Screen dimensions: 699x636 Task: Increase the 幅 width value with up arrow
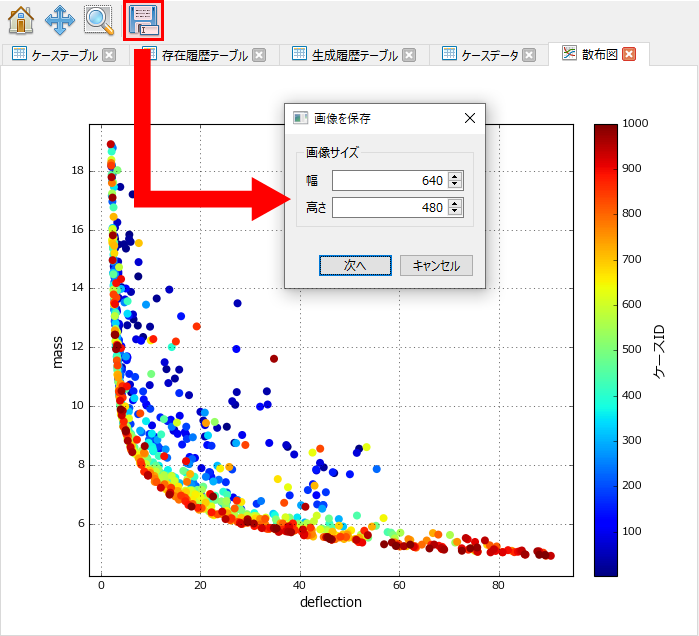[x=456, y=176]
